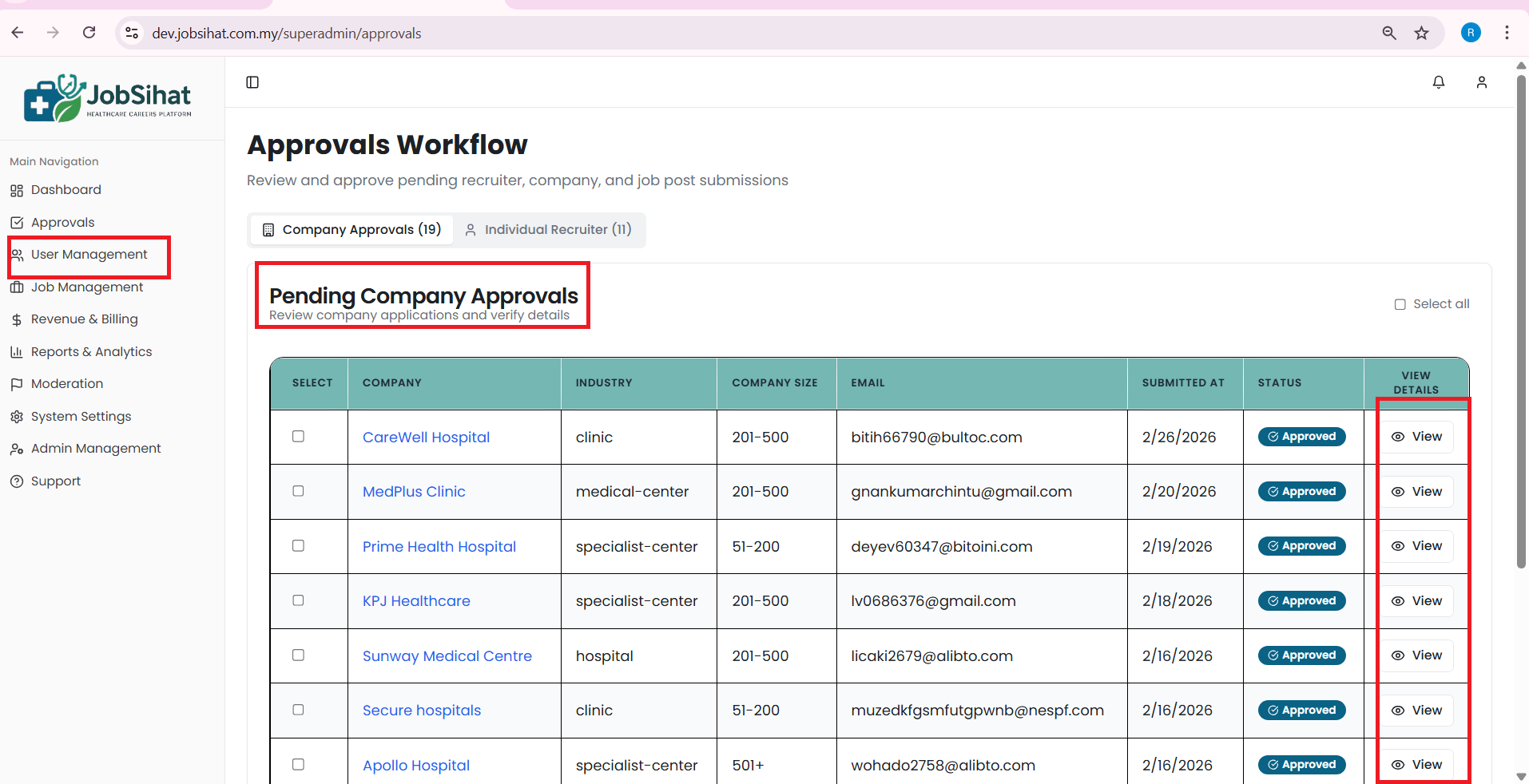This screenshot has width=1529, height=784.
Task: Open browser zoom magnifier icon
Action: click(x=1389, y=33)
